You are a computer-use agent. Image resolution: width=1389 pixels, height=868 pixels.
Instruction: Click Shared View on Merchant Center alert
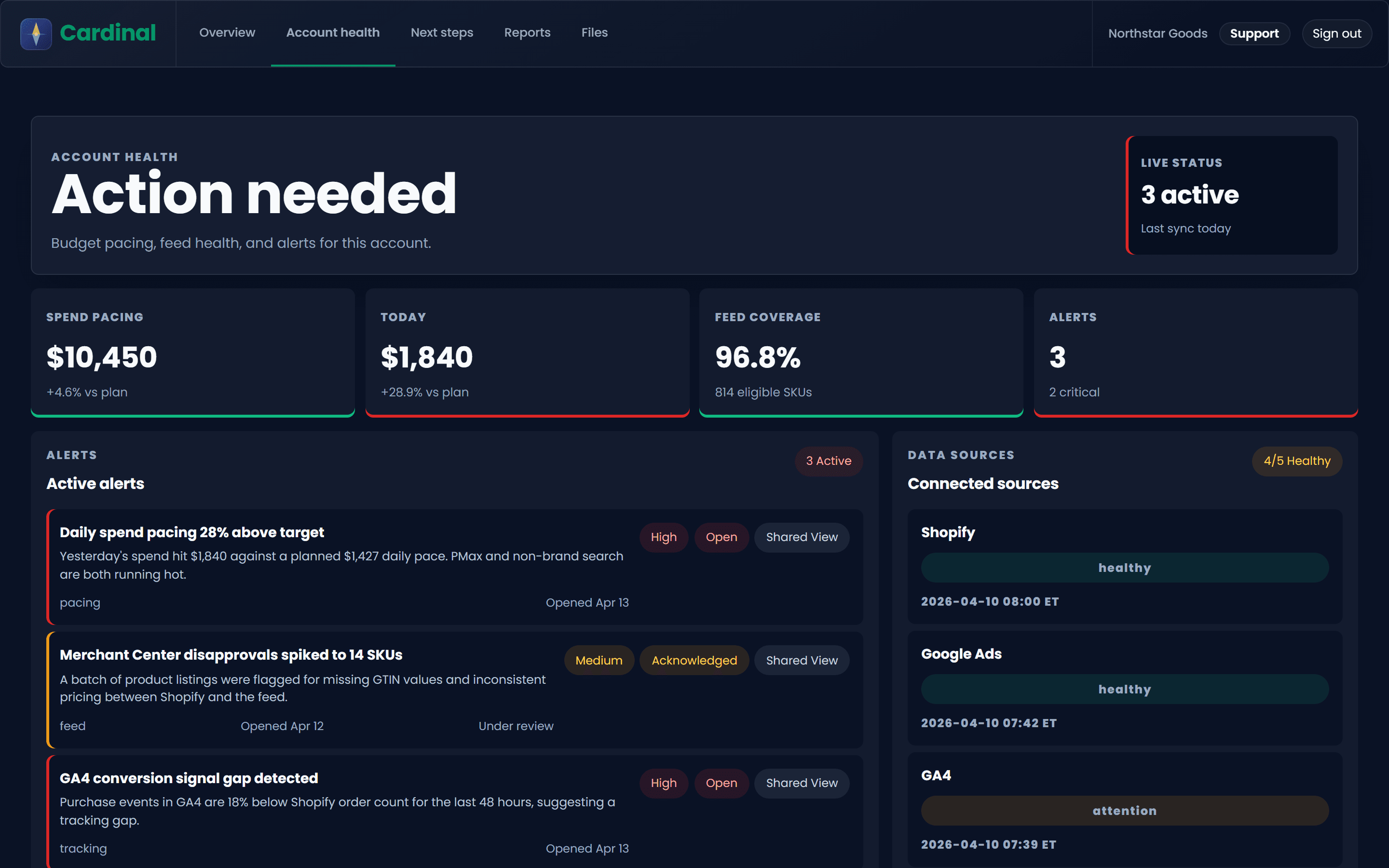click(801, 660)
